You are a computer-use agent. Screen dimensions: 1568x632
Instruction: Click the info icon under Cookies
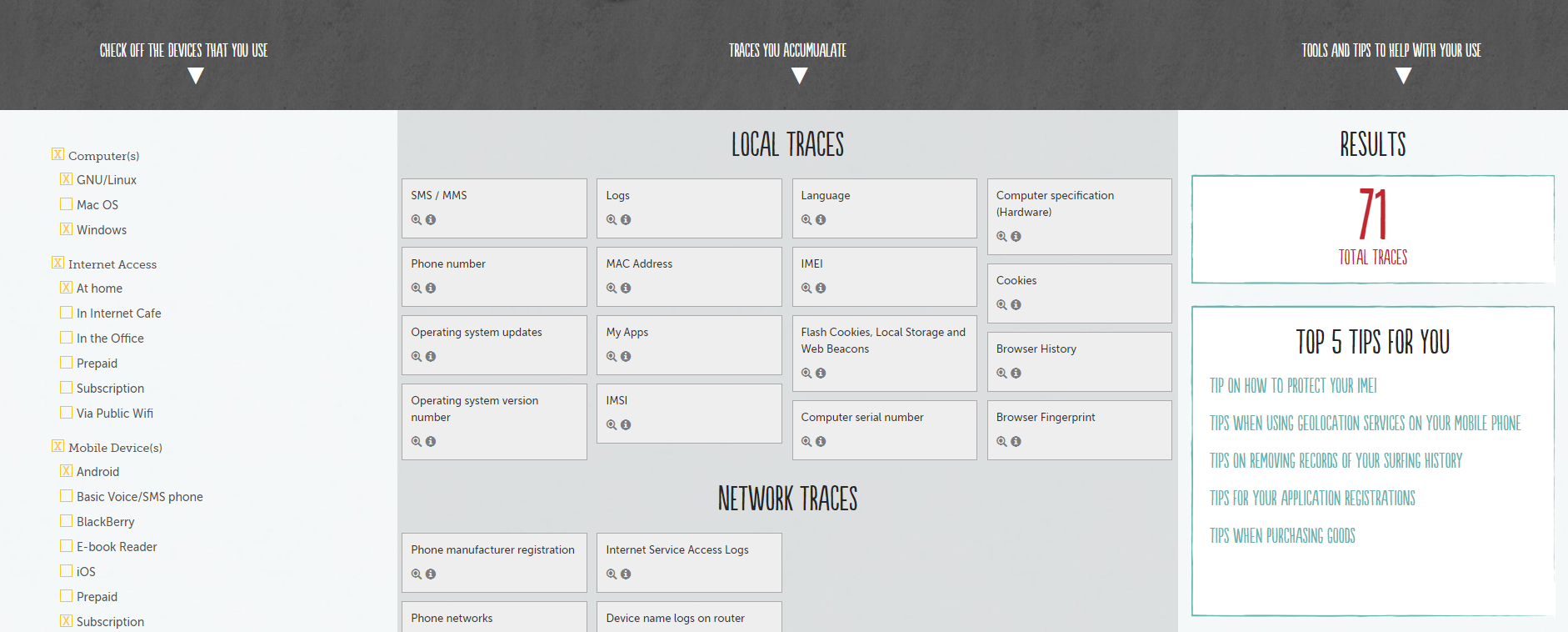pyautogui.click(x=1016, y=305)
